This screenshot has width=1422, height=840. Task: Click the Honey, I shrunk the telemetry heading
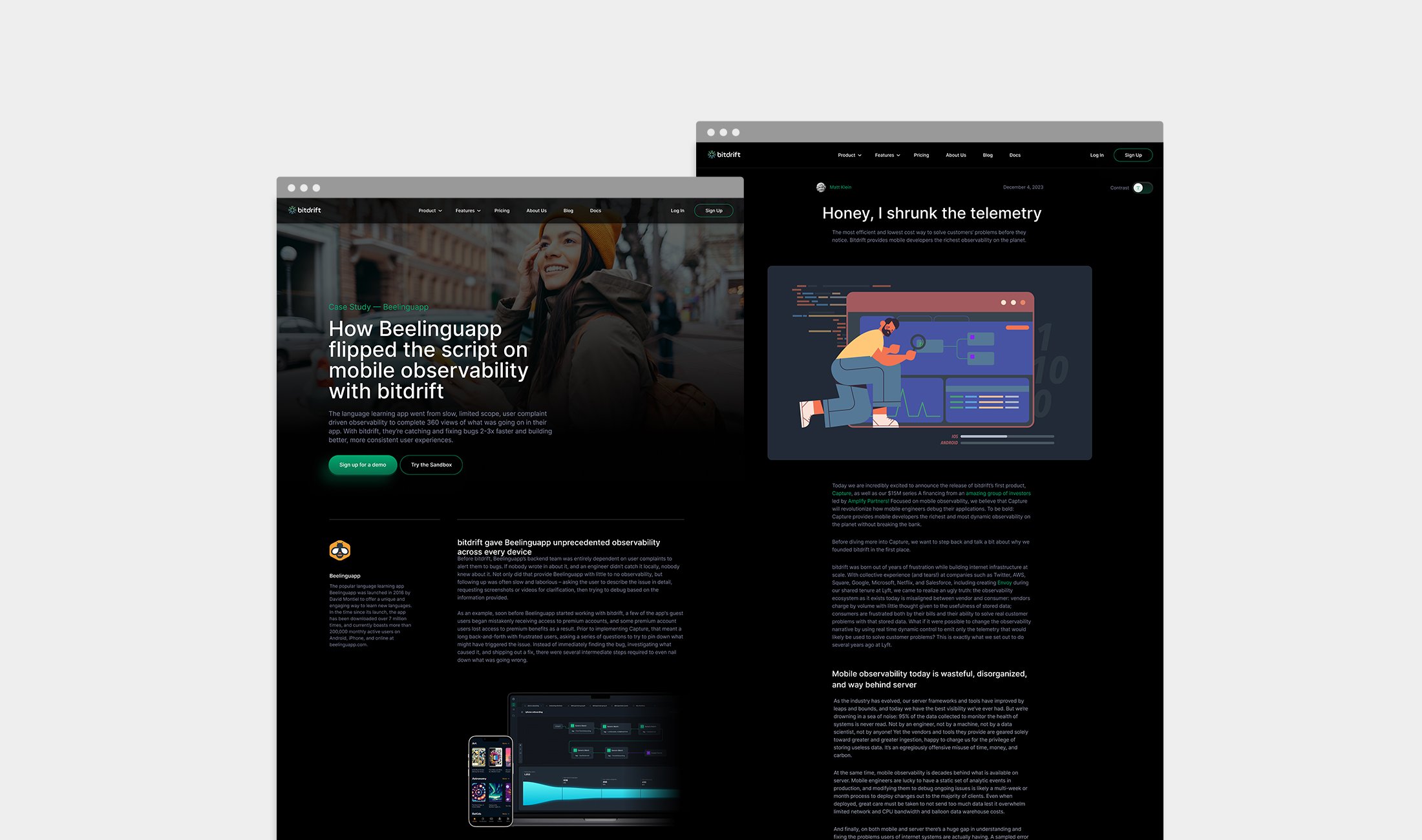(931, 213)
